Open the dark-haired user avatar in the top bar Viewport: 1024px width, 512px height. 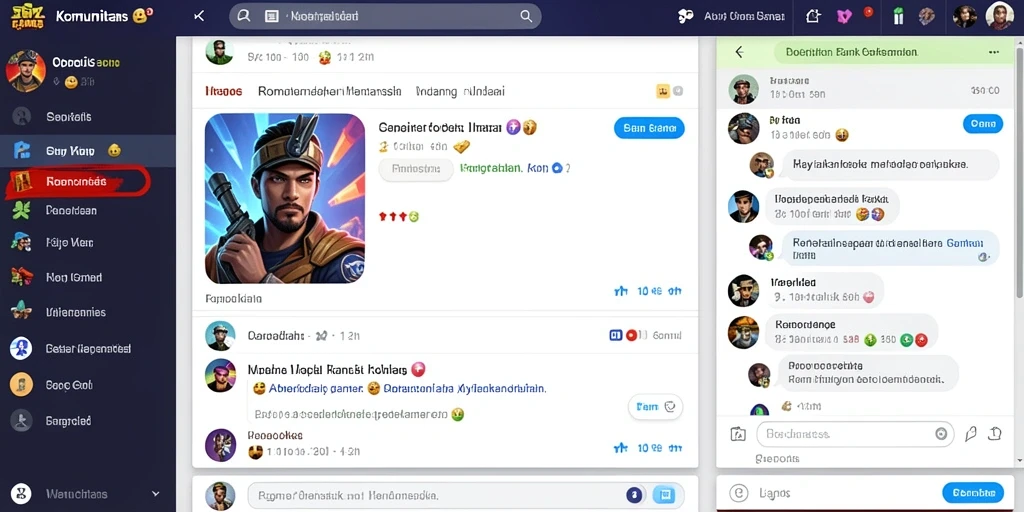(x=965, y=16)
